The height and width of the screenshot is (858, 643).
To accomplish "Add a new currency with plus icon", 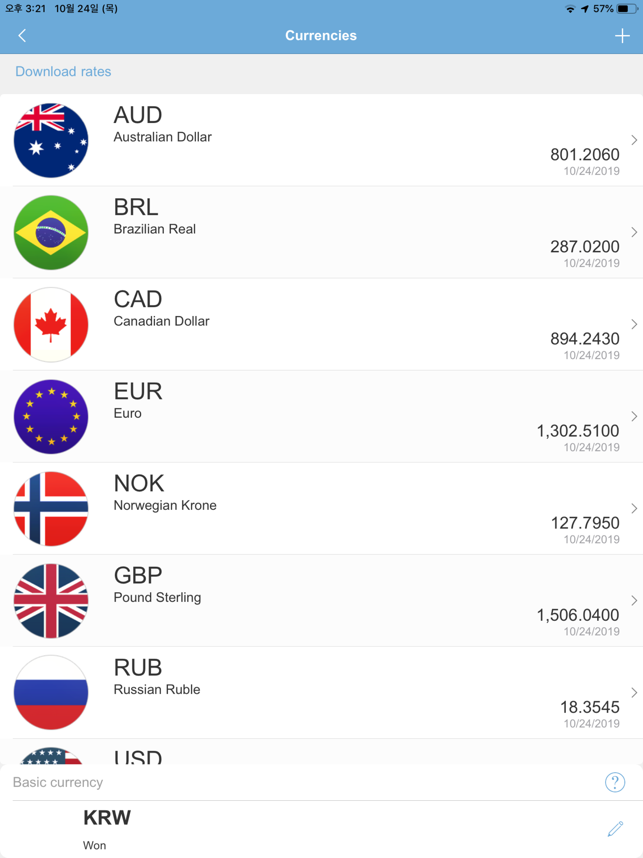I will pyautogui.click(x=622, y=36).
